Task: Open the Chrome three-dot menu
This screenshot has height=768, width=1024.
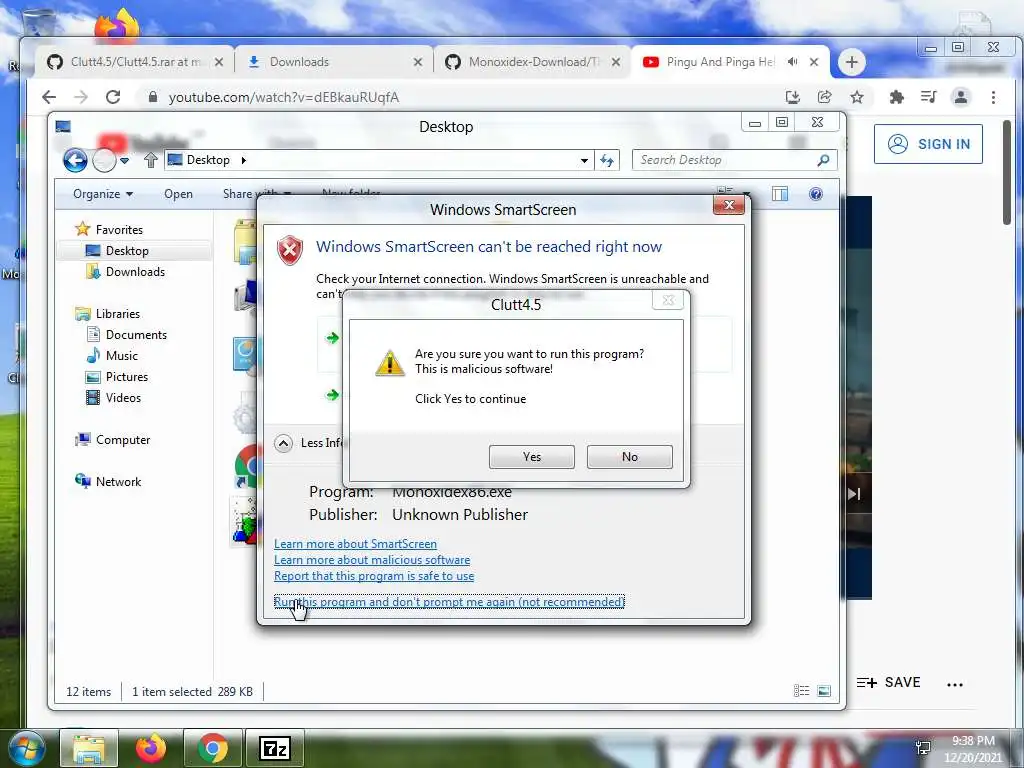Action: (993, 97)
